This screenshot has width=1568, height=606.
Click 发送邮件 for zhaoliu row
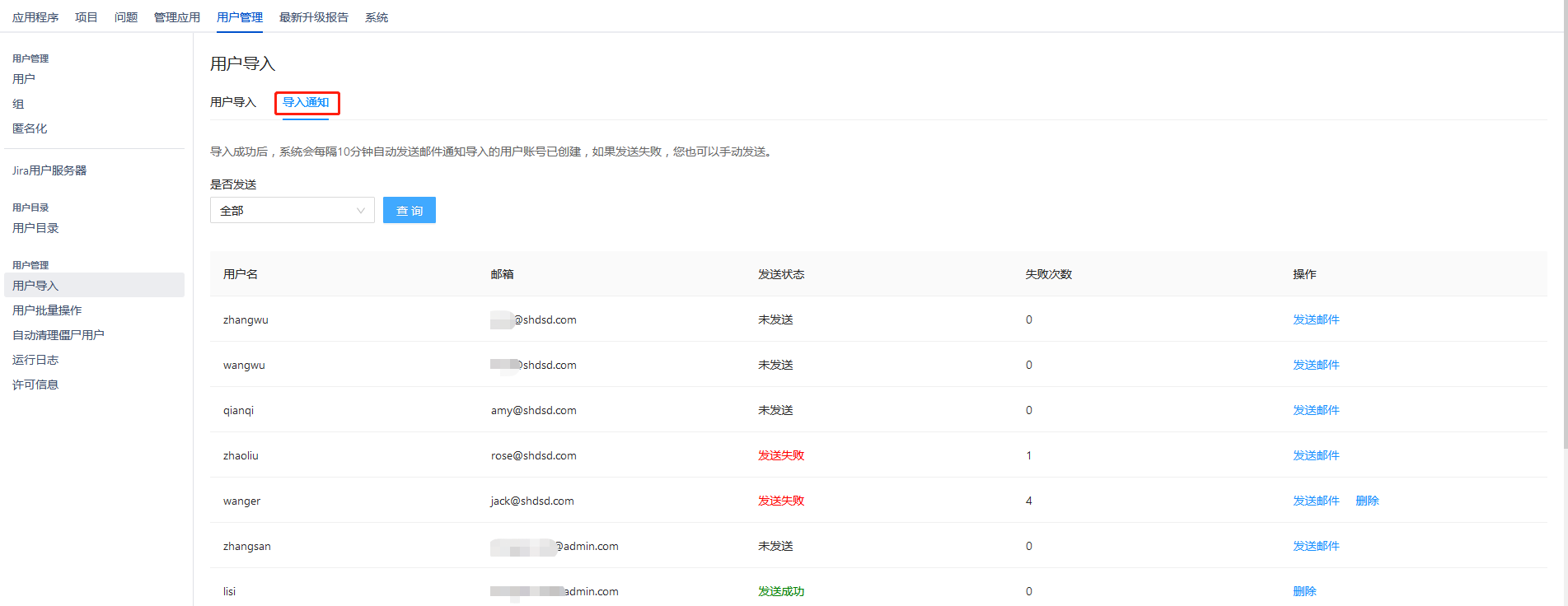pyautogui.click(x=1315, y=455)
